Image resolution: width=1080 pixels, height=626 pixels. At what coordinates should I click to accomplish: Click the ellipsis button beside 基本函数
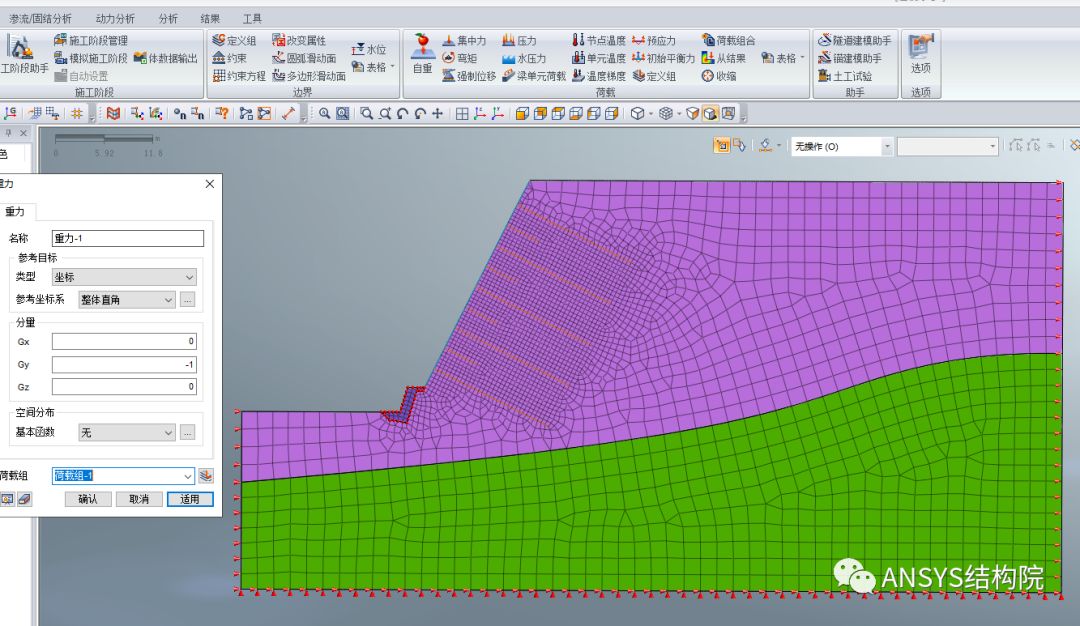coord(187,432)
